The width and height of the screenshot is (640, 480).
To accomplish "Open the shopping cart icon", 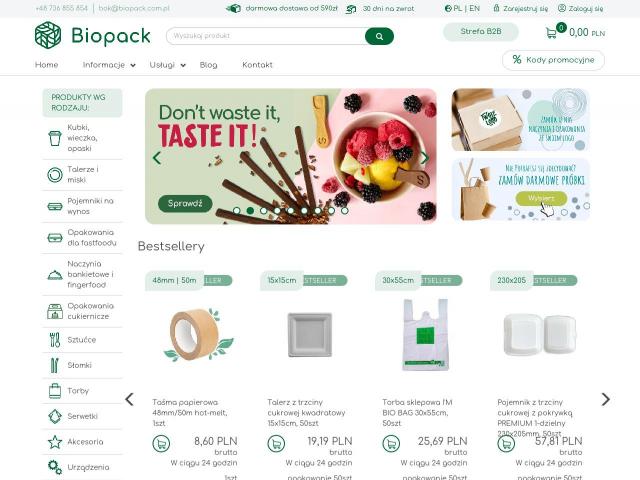I will click(x=551, y=33).
